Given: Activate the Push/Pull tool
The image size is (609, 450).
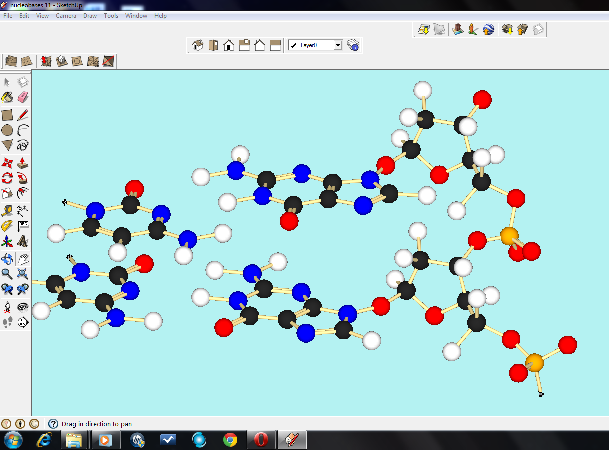Looking at the screenshot, I should point(22,162).
